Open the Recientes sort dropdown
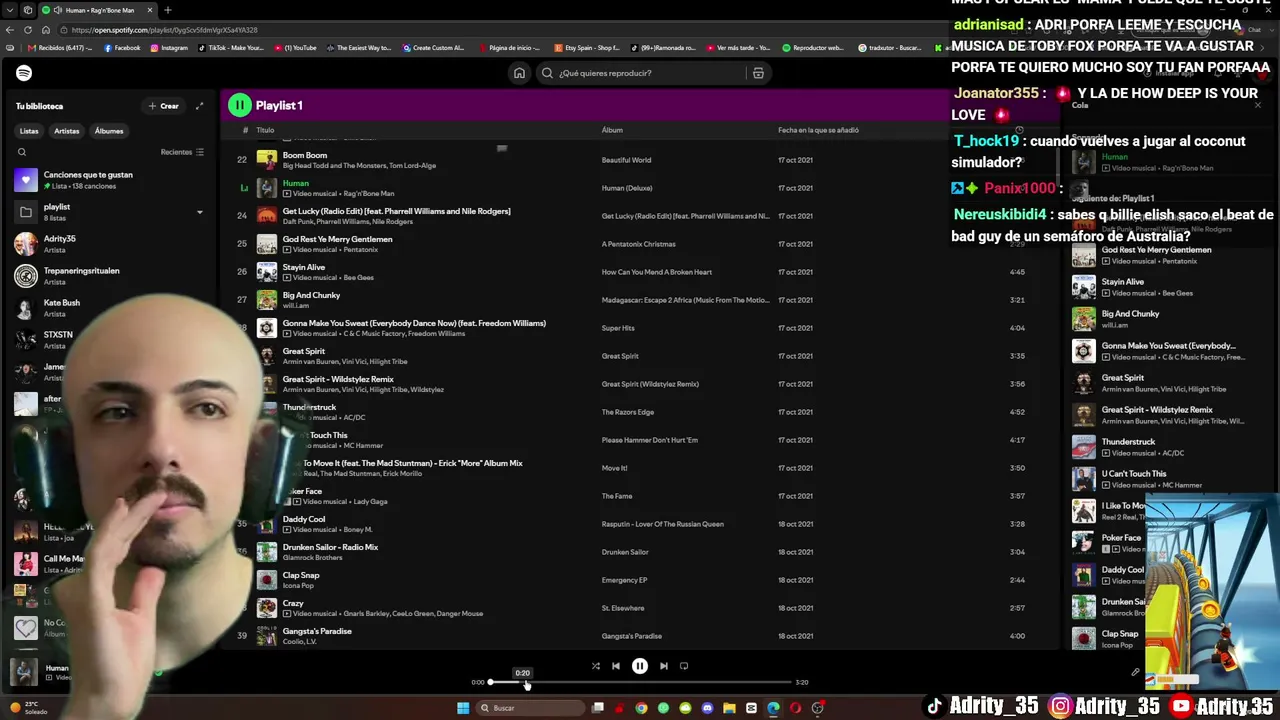 tap(182, 152)
